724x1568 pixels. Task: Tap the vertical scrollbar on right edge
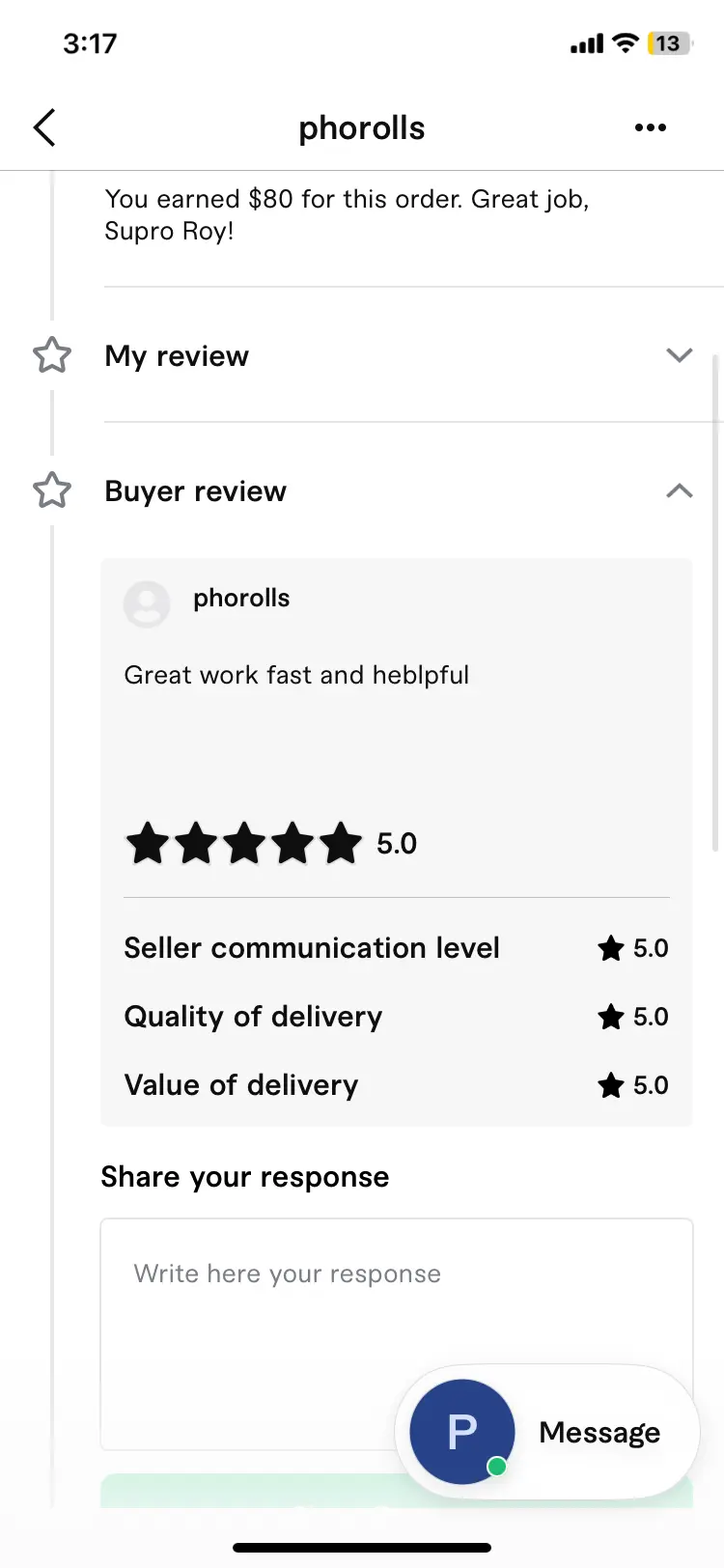715,602
